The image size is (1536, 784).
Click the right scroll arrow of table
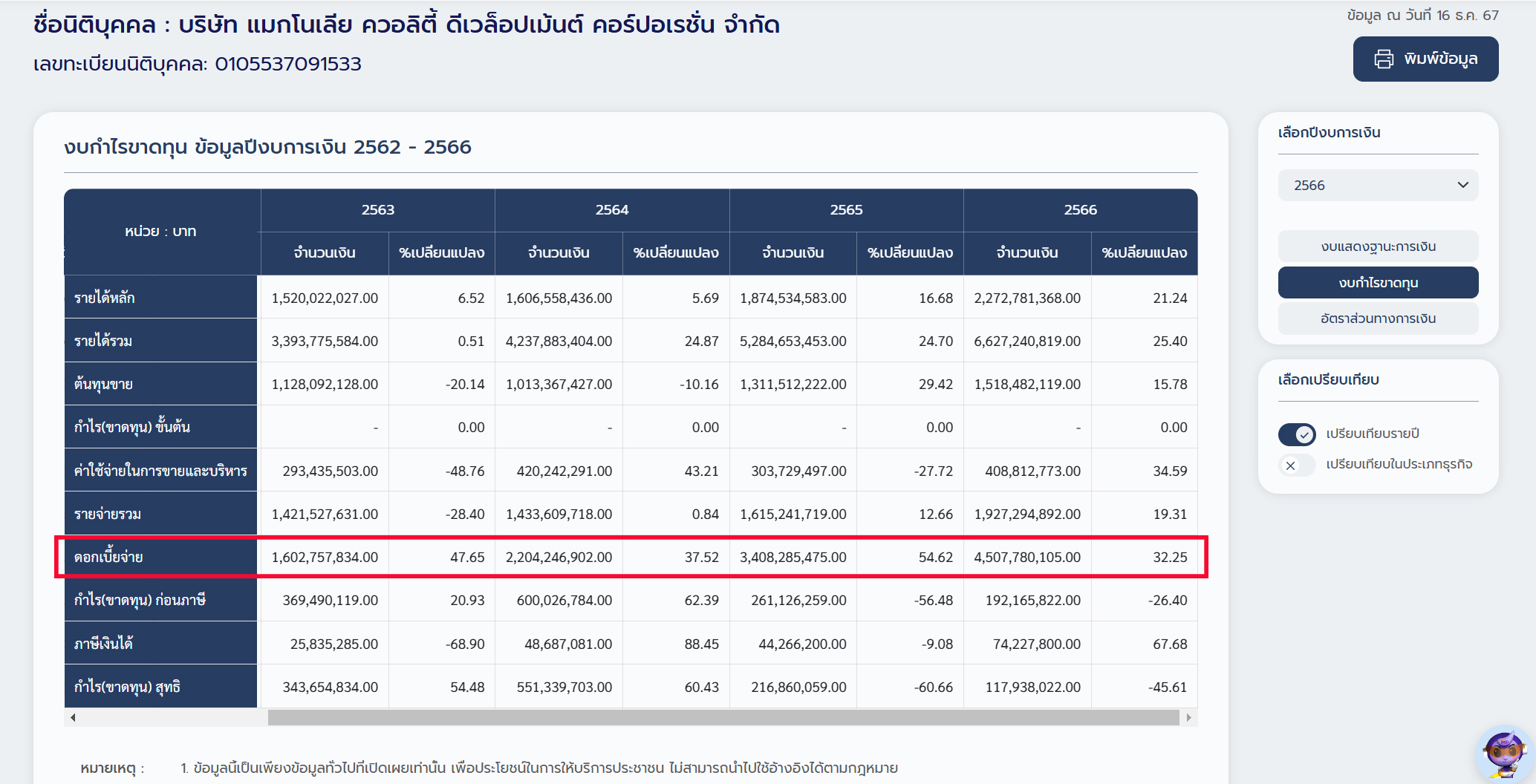1188,717
